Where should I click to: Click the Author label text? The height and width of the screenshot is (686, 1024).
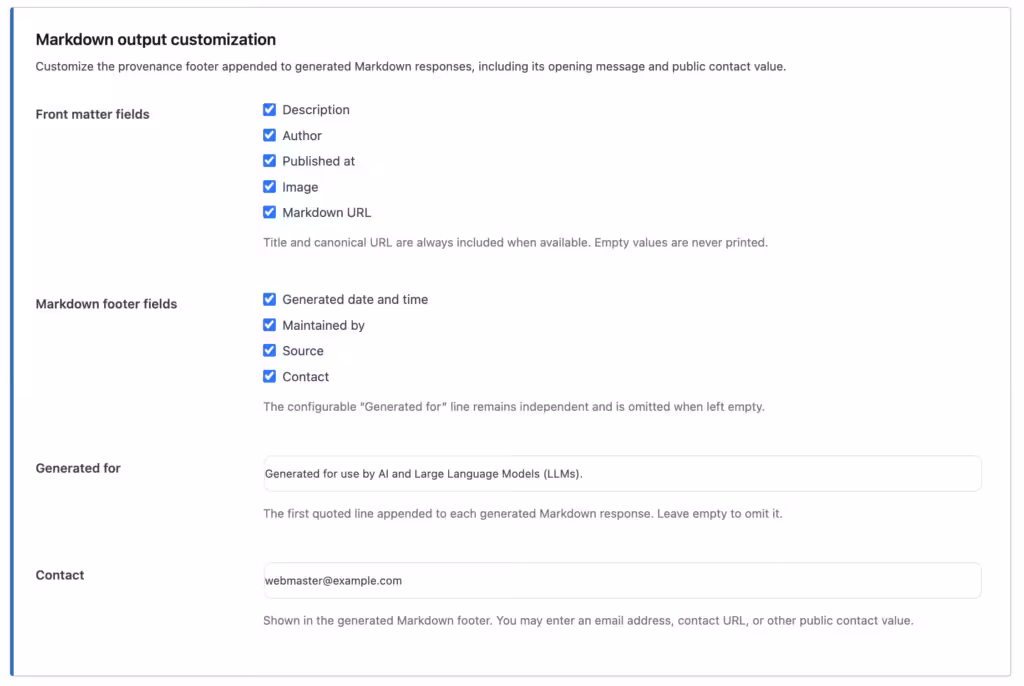coord(302,135)
